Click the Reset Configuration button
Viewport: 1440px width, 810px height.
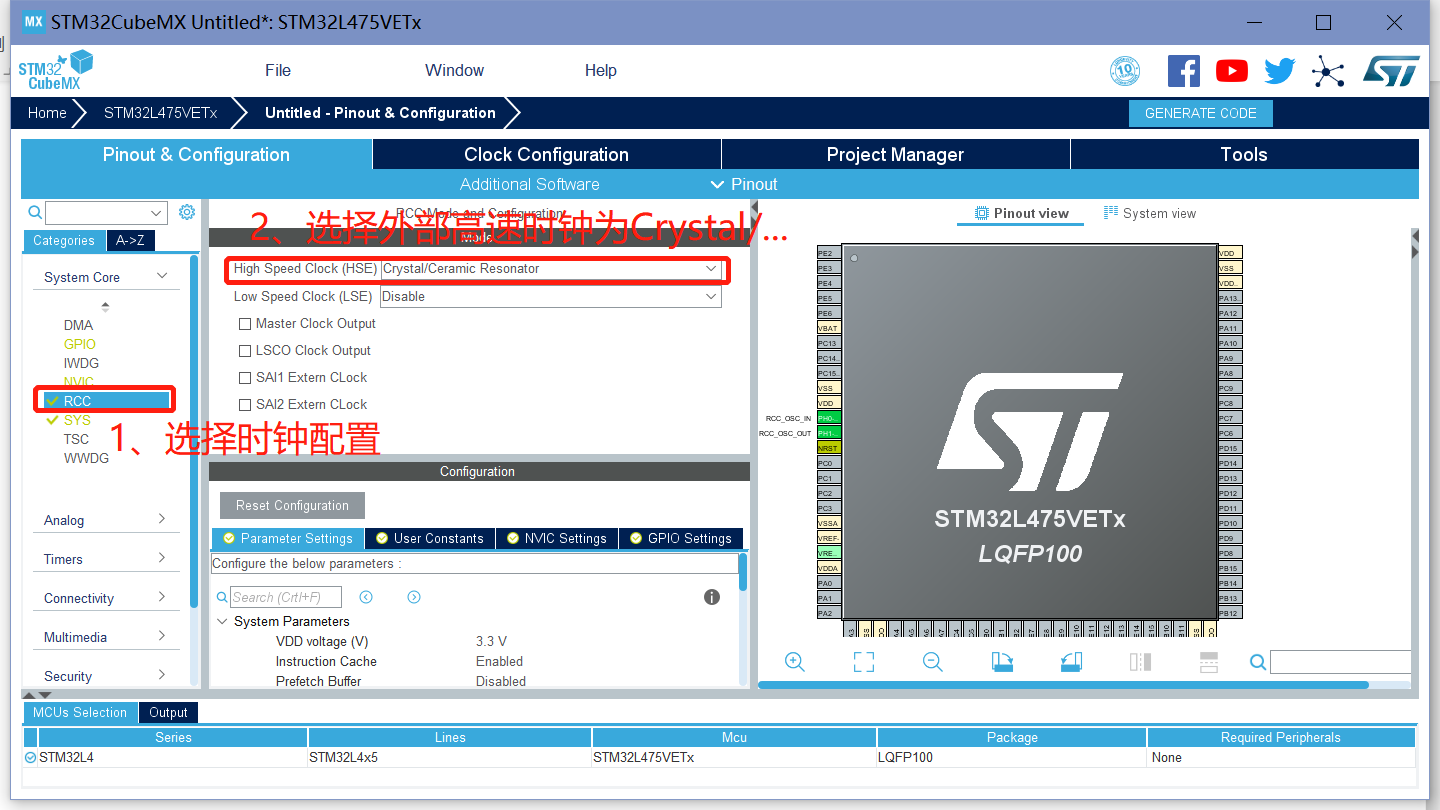(292, 505)
